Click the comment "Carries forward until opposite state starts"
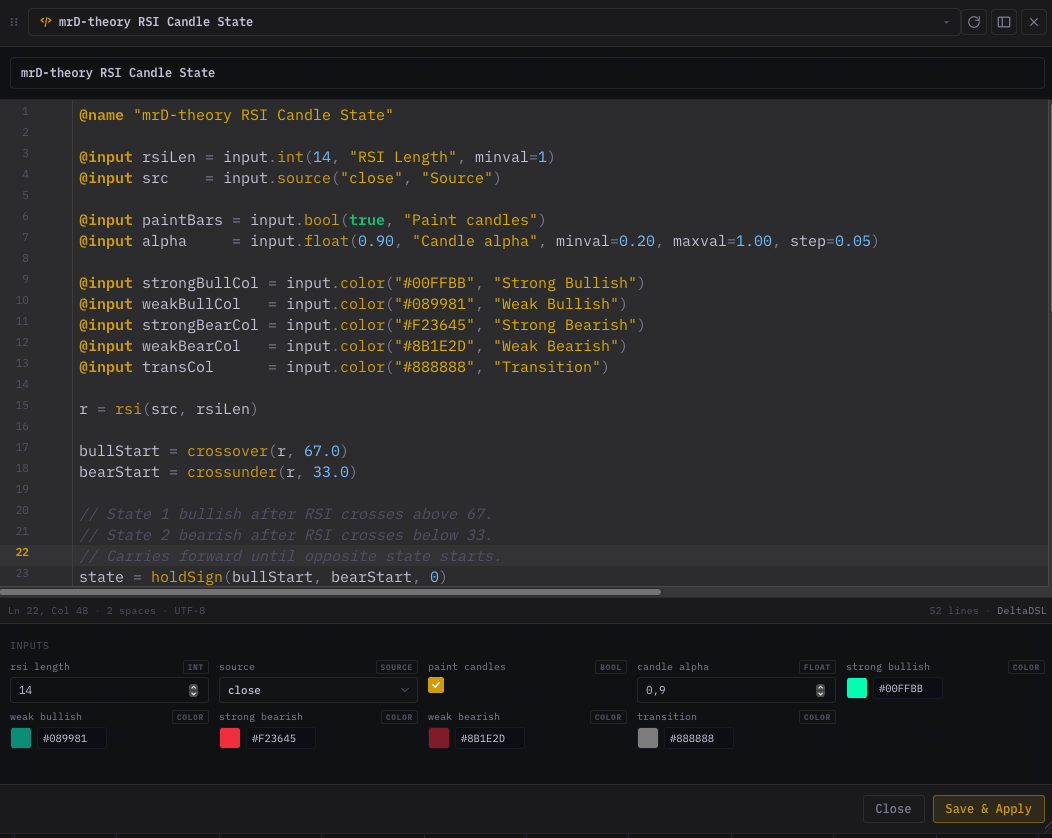 click(291, 556)
